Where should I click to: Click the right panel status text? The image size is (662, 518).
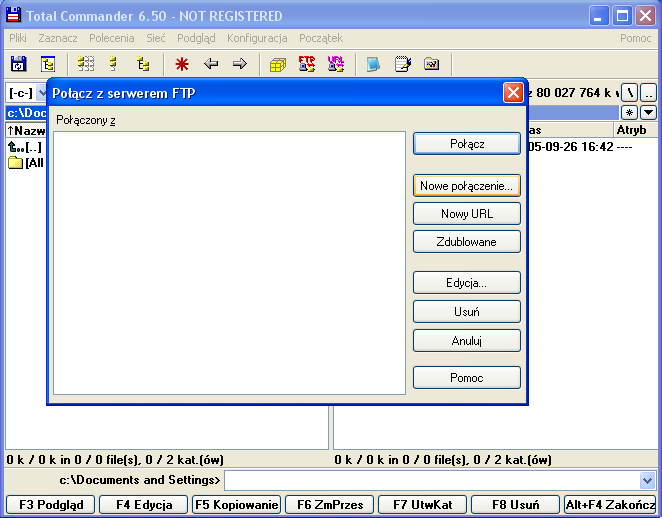click(x=443, y=459)
